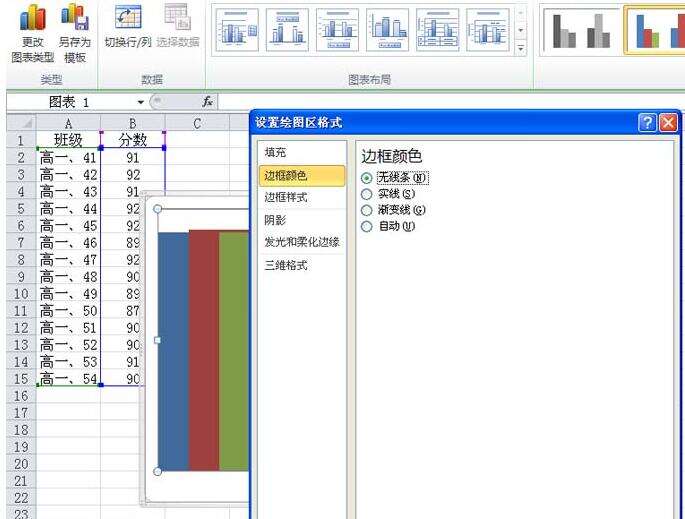Open Change Chart Type (更改图表类型)
The image size is (685, 519).
(32, 34)
